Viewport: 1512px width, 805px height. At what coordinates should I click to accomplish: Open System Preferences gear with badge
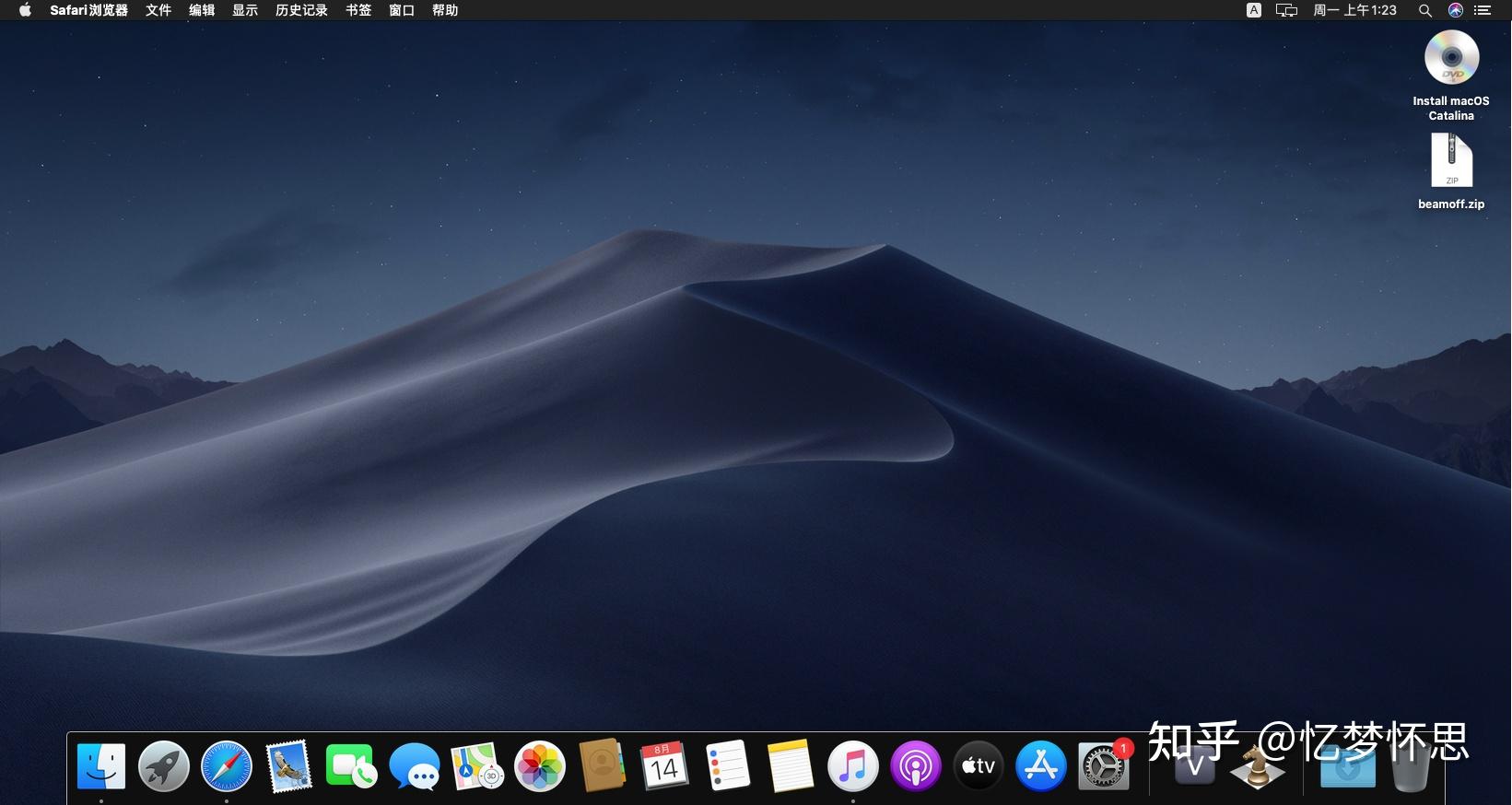click(1105, 765)
